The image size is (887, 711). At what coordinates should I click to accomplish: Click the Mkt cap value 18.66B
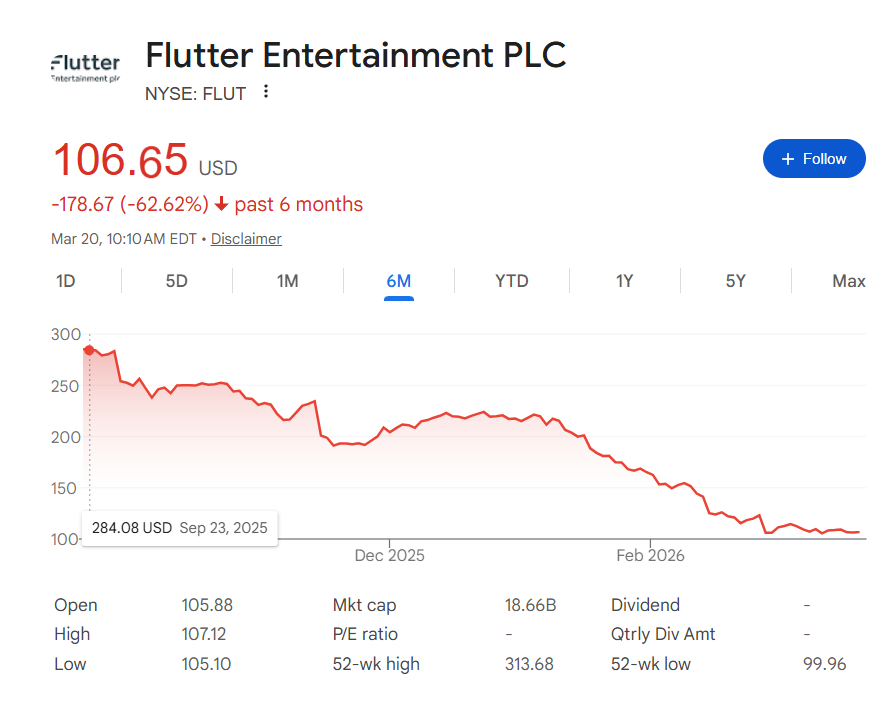click(531, 605)
